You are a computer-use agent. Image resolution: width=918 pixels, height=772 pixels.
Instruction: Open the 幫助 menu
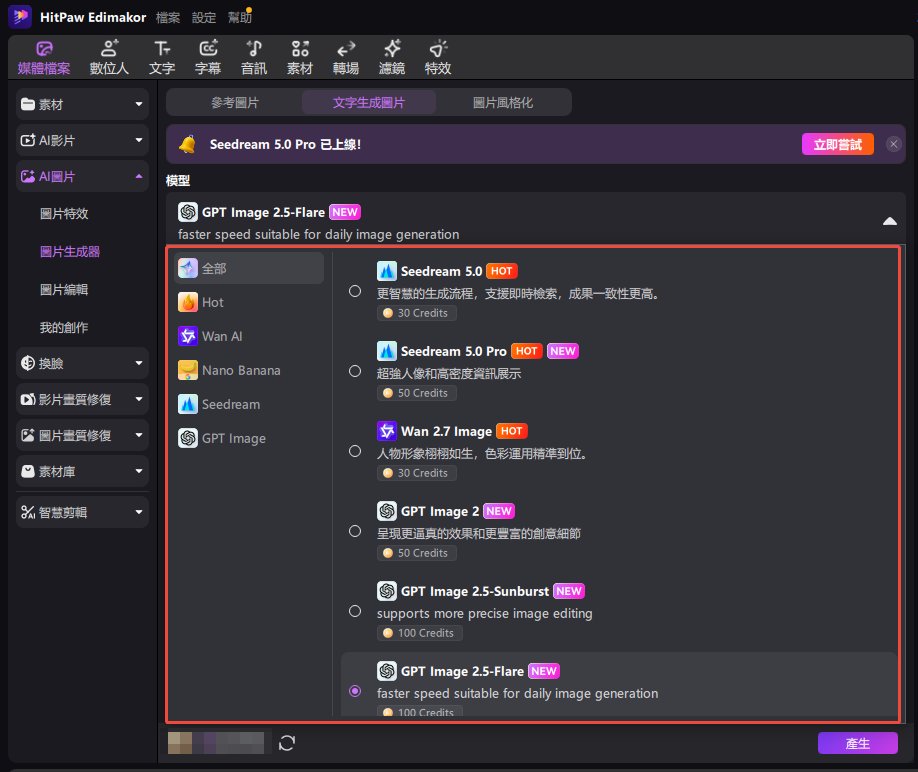[x=240, y=18]
